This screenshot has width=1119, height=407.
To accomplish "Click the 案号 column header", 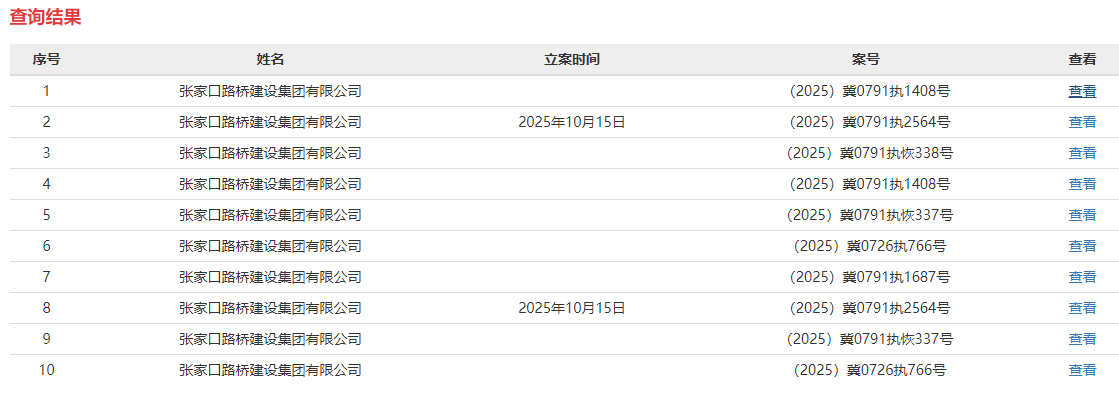I will 866,59.
